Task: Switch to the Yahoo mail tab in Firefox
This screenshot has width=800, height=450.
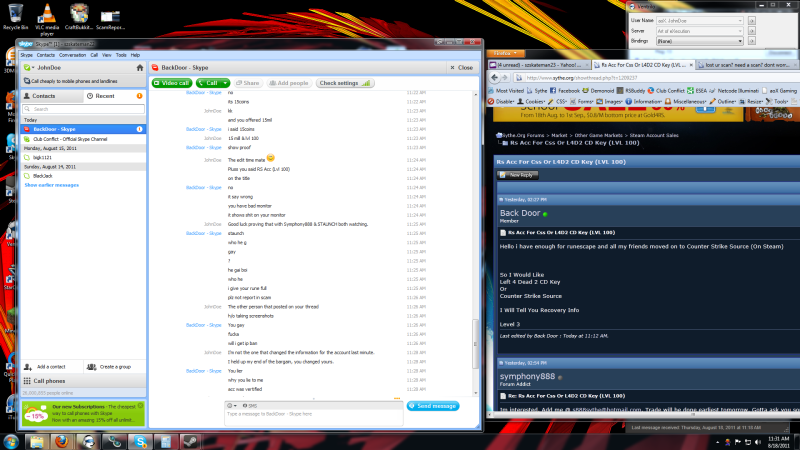Action: coord(539,65)
